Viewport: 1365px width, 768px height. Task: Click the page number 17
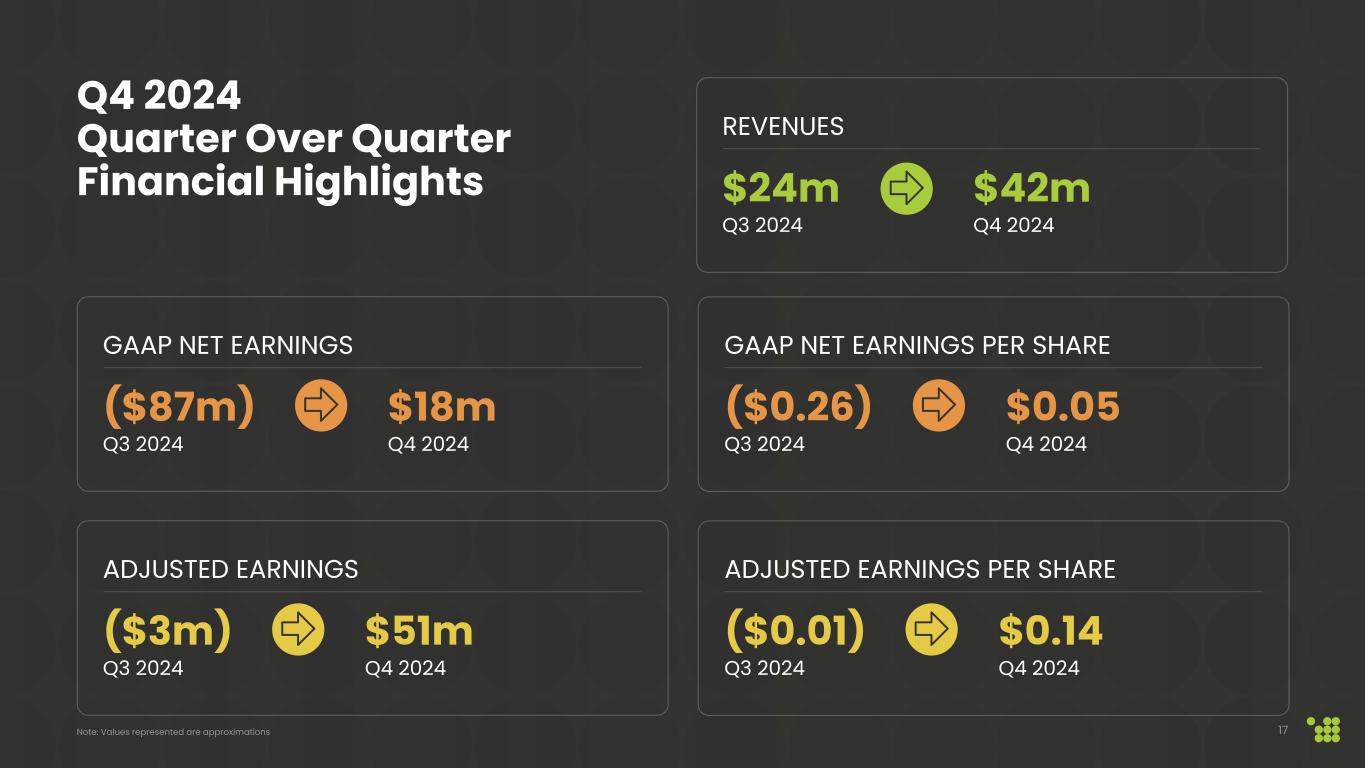pos(1283,730)
